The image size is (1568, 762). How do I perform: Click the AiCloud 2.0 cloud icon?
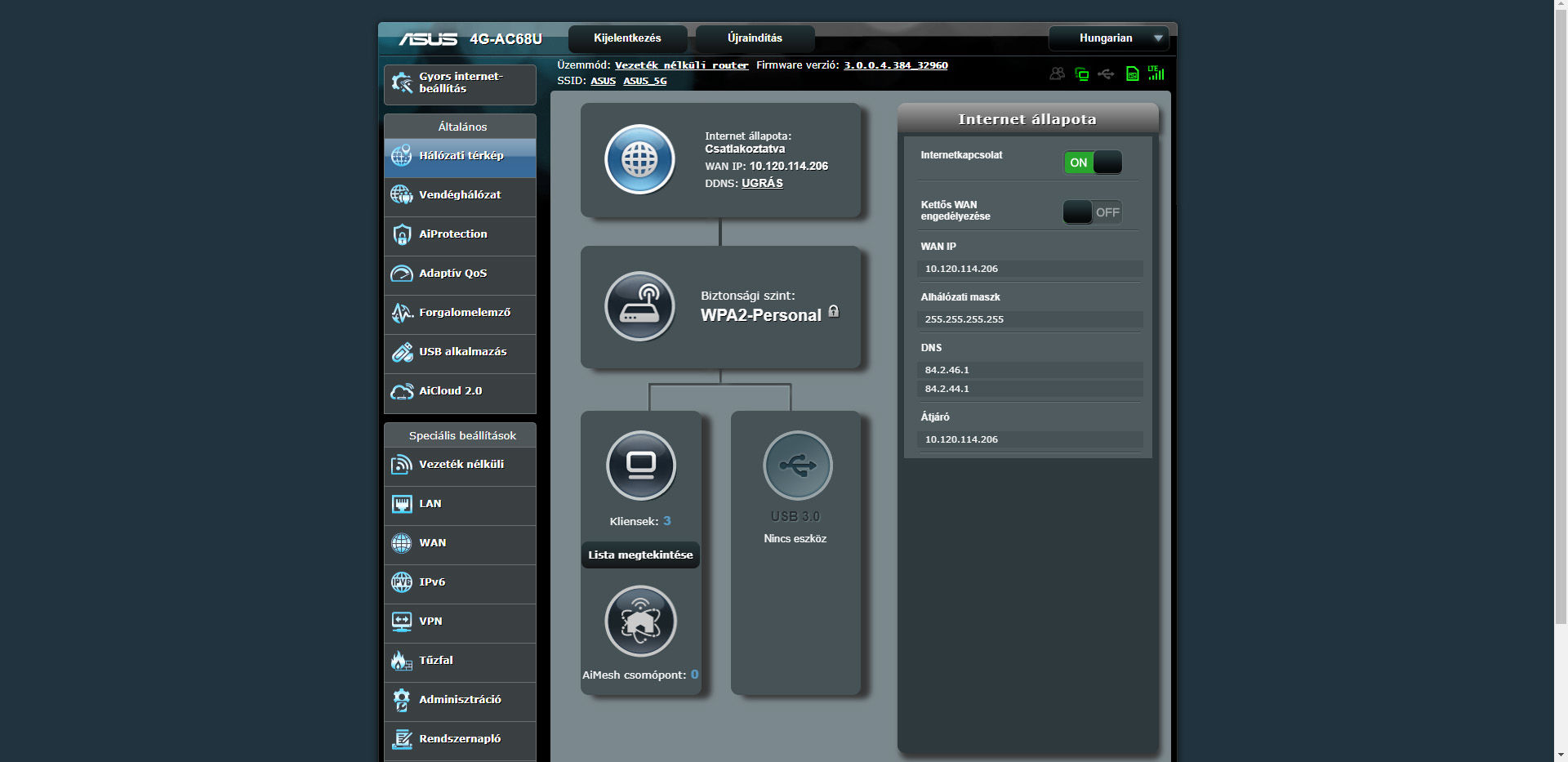click(x=402, y=391)
